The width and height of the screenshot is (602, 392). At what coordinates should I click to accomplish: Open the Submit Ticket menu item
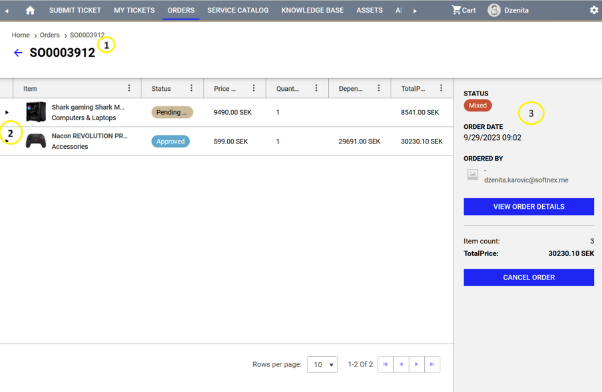coord(75,10)
